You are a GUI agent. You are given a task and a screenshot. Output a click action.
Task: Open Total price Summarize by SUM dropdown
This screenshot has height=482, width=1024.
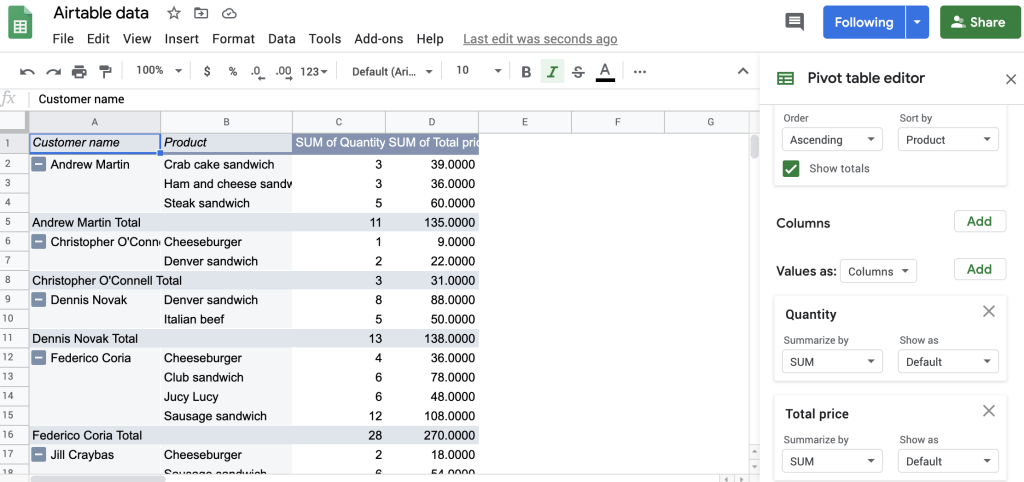coord(832,461)
